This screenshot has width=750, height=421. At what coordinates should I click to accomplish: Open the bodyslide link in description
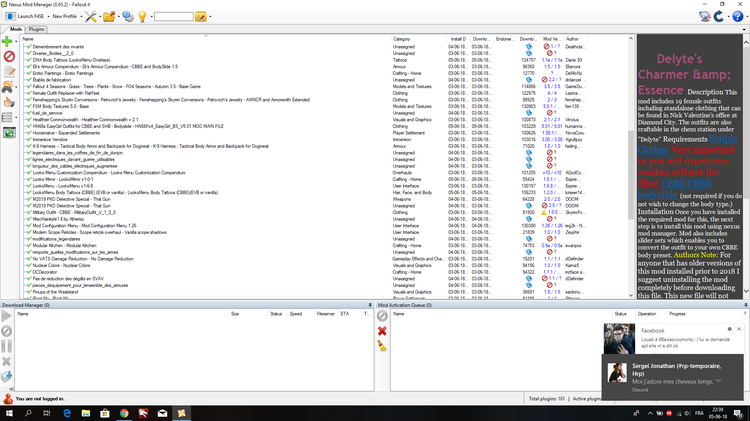(658, 195)
